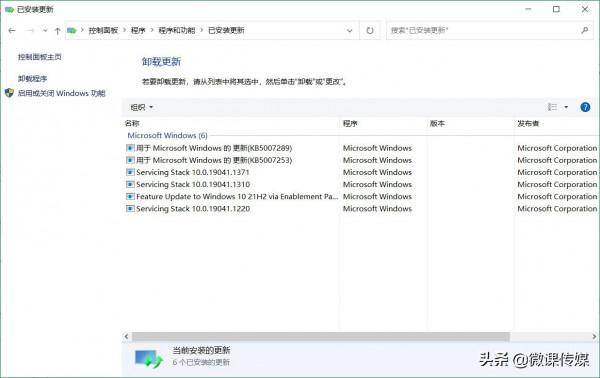Sort by 版本 column header

click(437, 123)
